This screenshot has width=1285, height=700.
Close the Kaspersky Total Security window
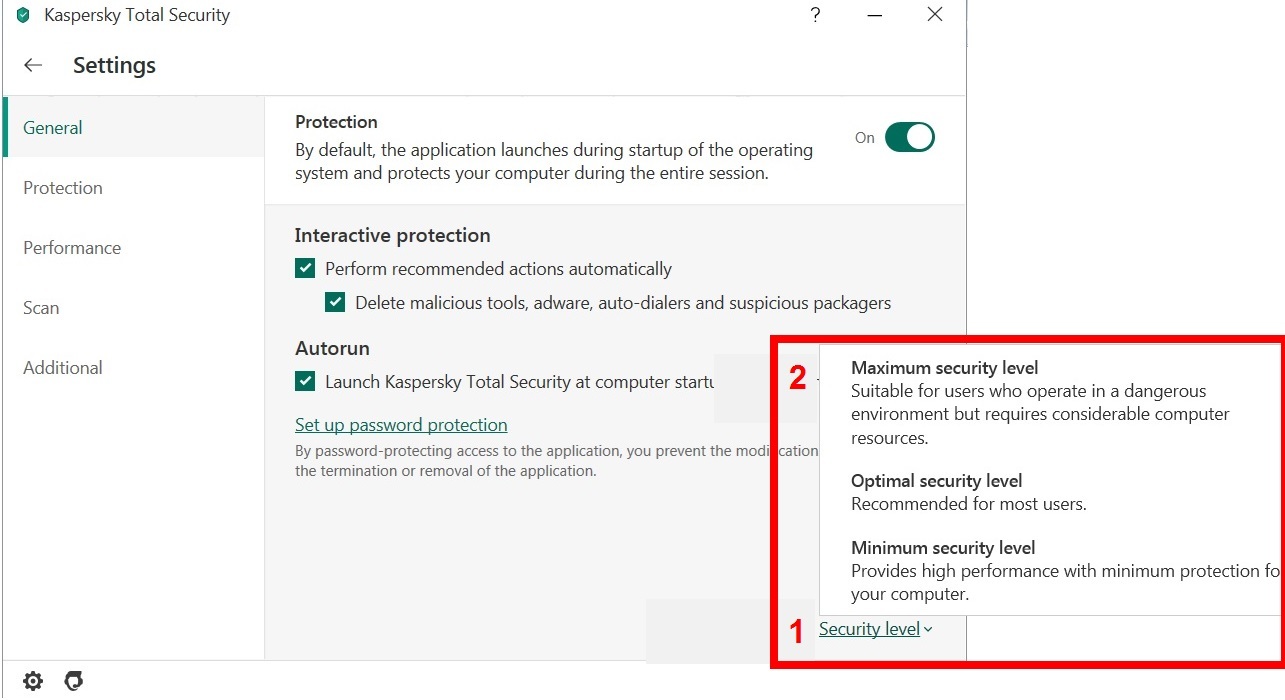[934, 15]
